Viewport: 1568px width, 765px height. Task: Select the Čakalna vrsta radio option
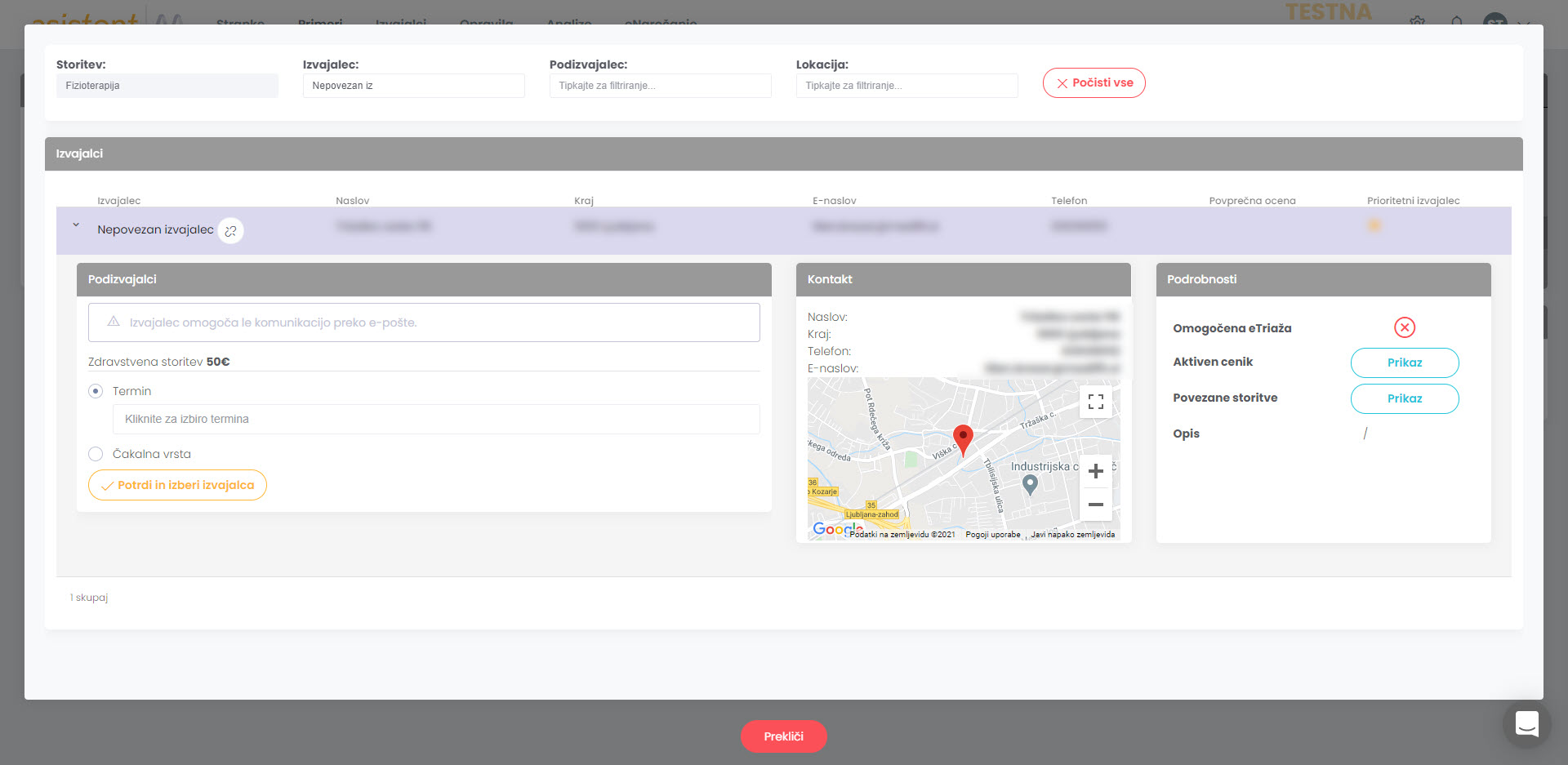pyautogui.click(x=96, y=454)
